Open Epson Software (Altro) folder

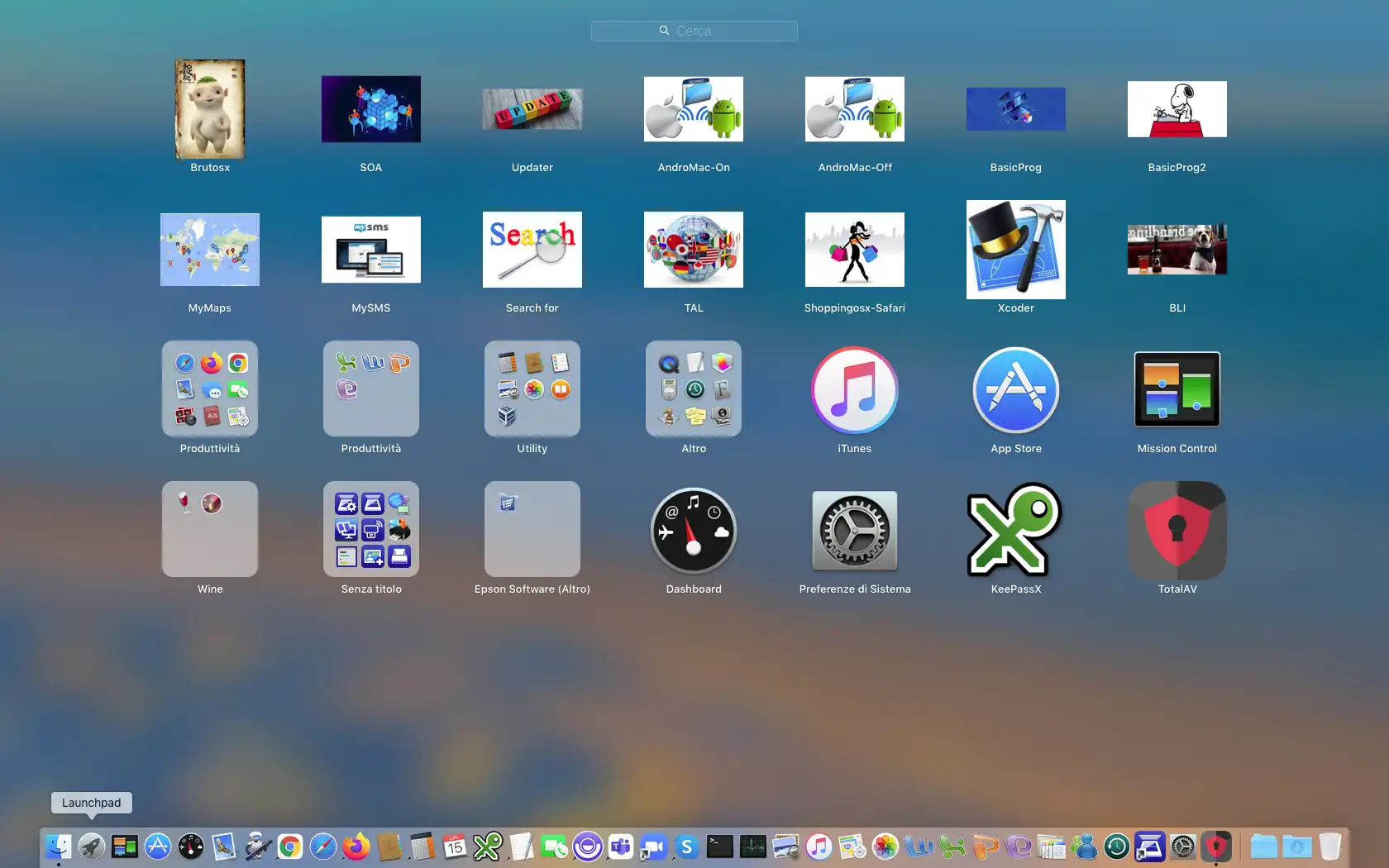tap(532, 529)
